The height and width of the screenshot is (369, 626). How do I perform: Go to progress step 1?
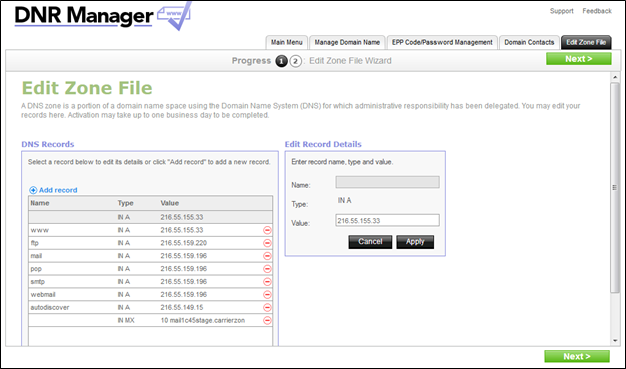coord(281,61)
